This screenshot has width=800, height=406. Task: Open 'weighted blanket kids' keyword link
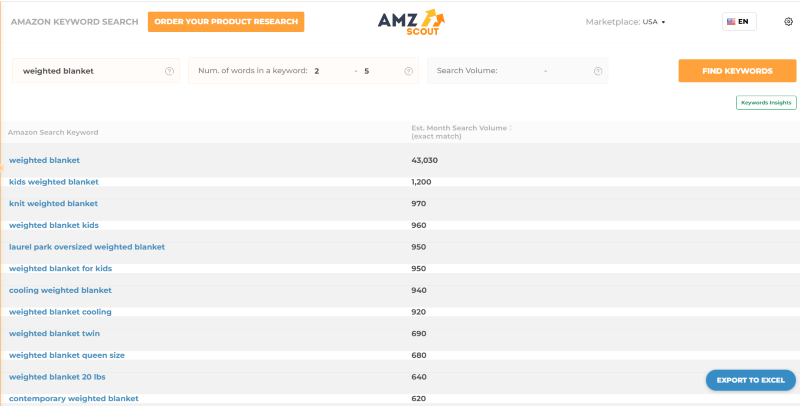[54, 225]
